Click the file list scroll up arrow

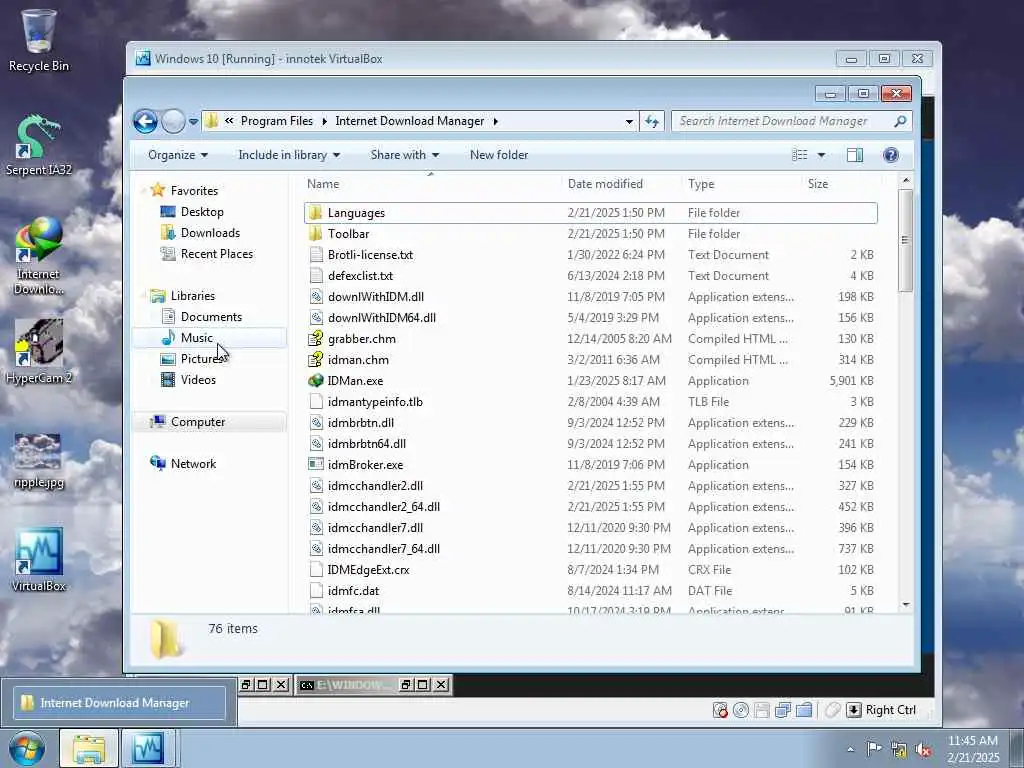tap(905, 180)
